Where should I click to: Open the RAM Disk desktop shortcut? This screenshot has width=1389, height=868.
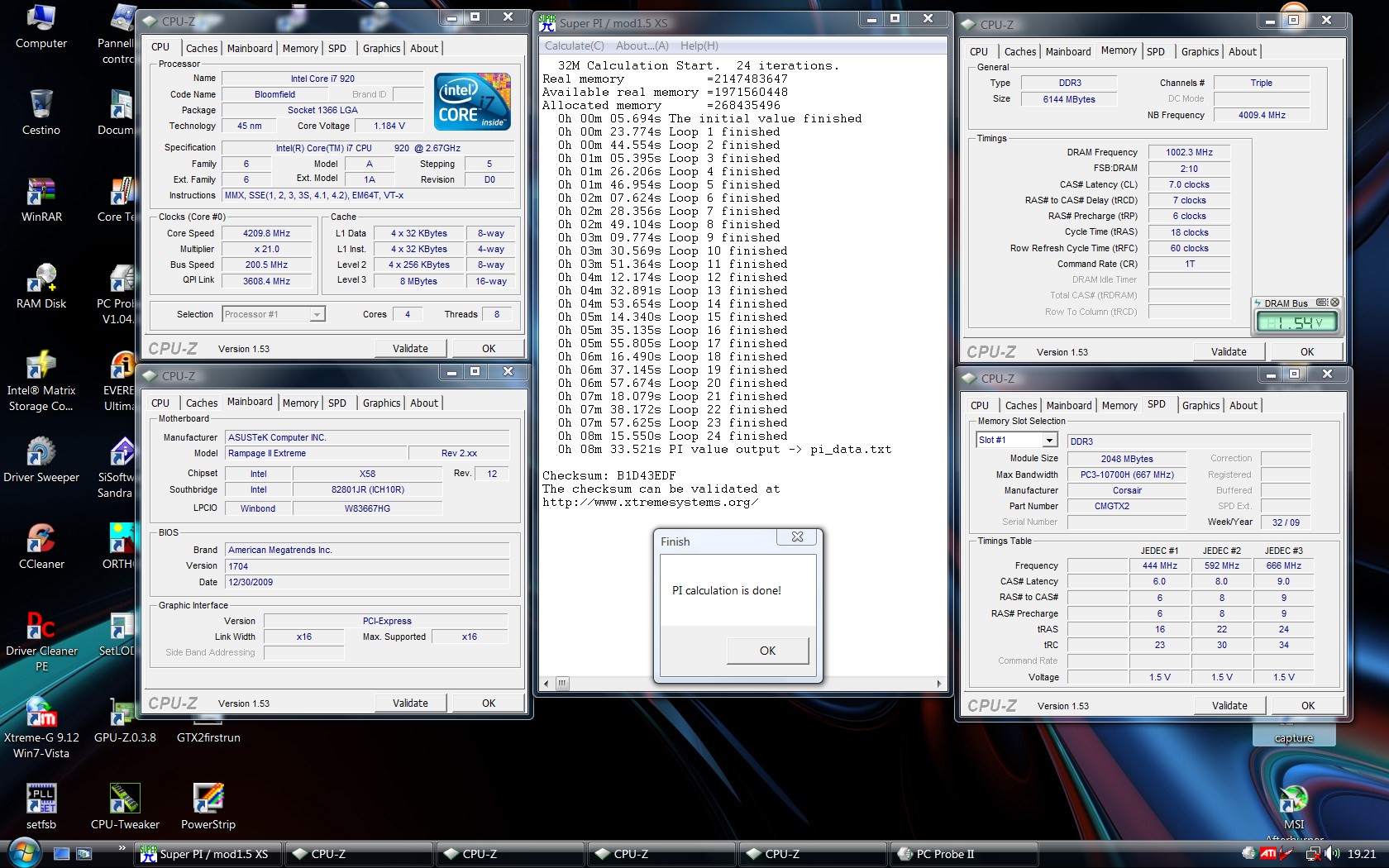[x=41, y=287]
